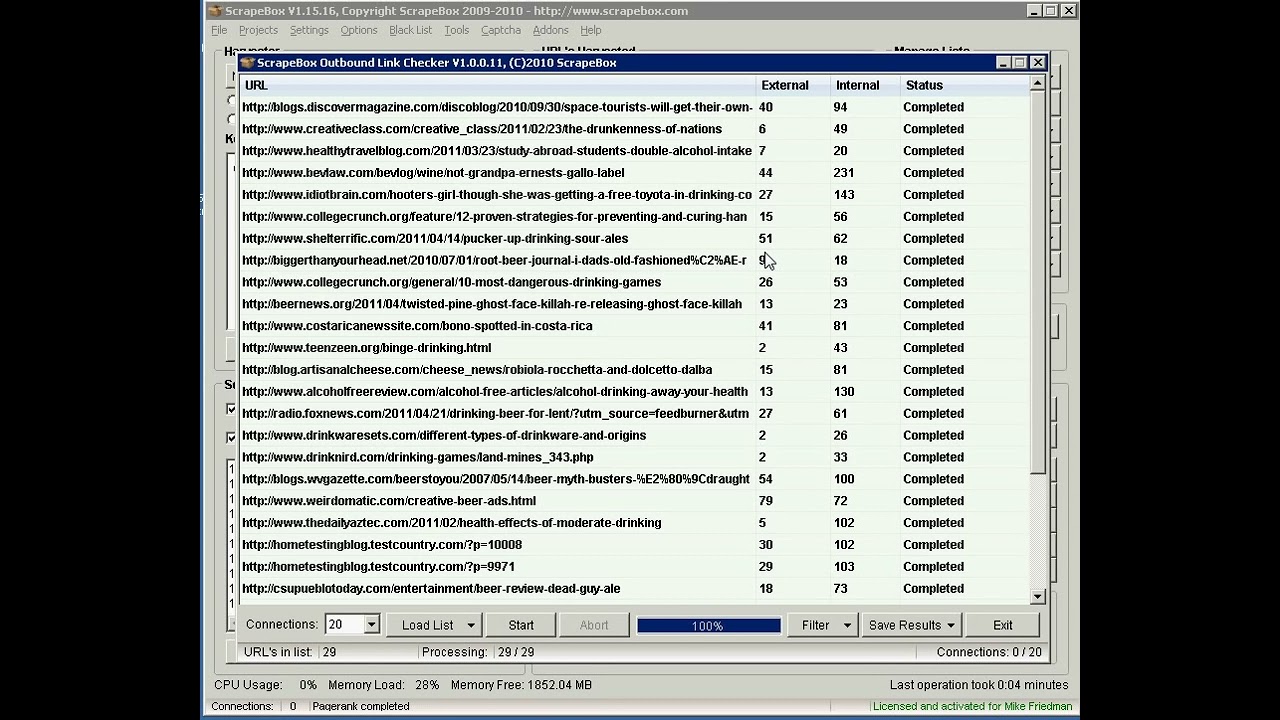The height and width of the screenshot is (720, 1280).
Task: Maximize the Outbound Link Checker window
Action: pos(1020,63)
